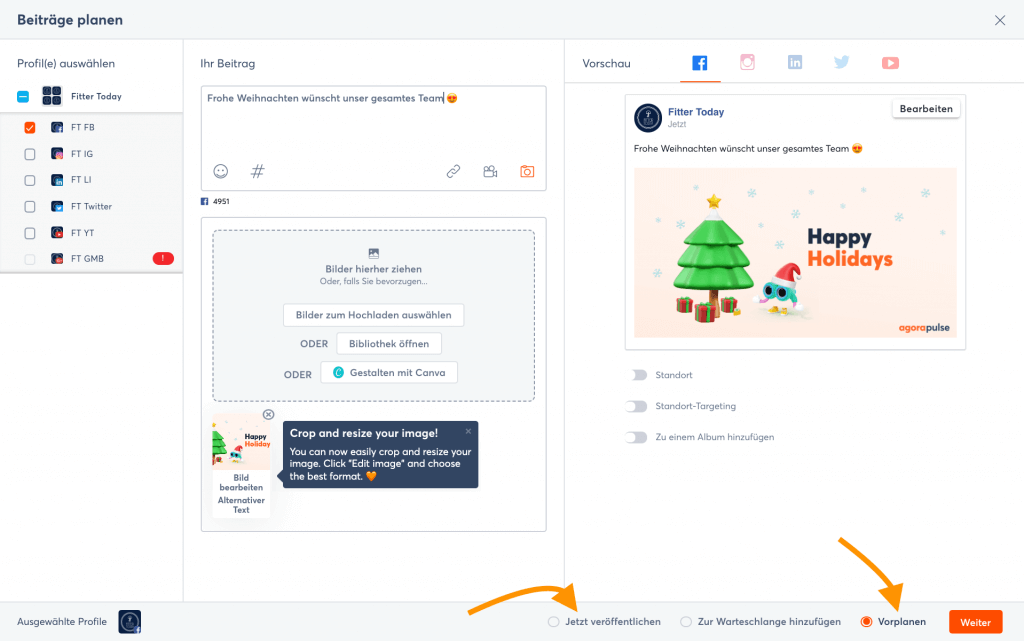Click Bearbeiten on the preview
The image size is (1024, 641).
click(926, 109)
